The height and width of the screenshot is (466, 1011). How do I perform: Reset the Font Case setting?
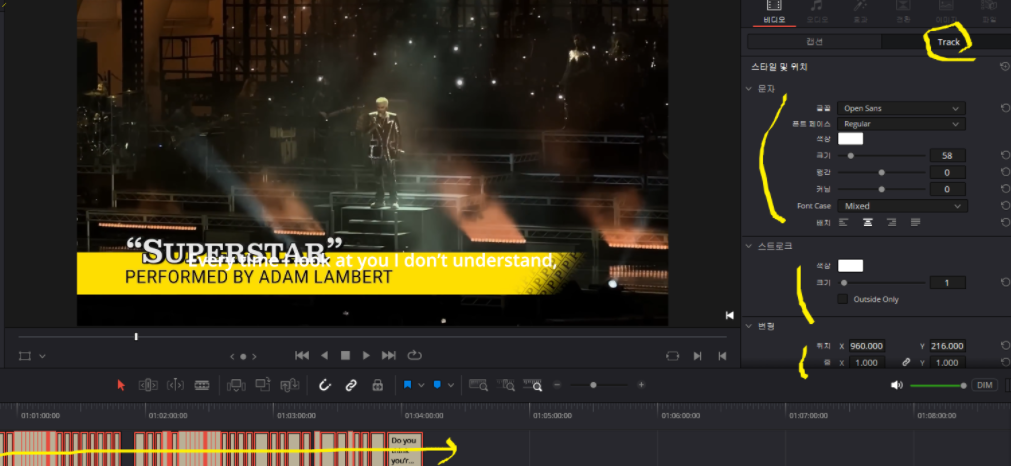tap(1005, 206)
